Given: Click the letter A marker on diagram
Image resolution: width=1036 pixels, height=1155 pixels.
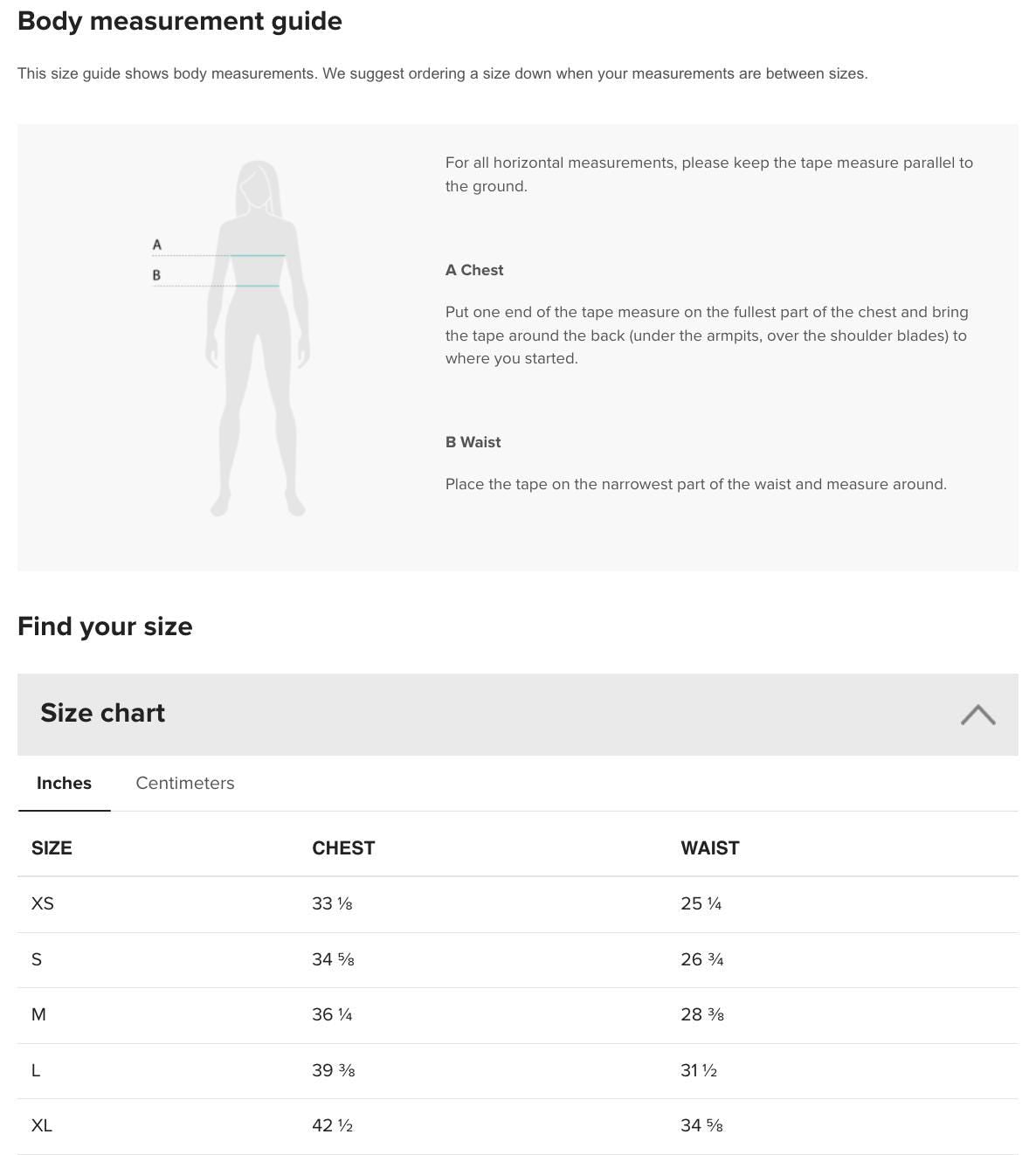Looking at the screenshot, I should (x=157, y=245).
